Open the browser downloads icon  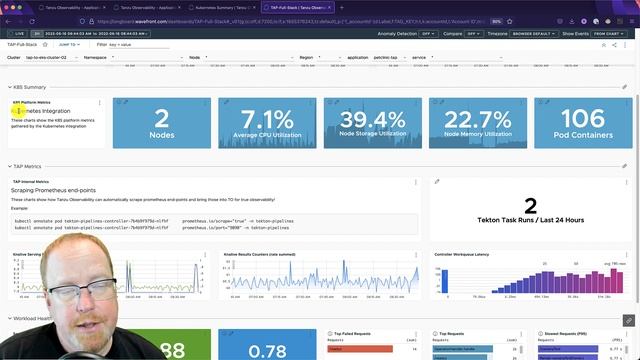point(572,21)
